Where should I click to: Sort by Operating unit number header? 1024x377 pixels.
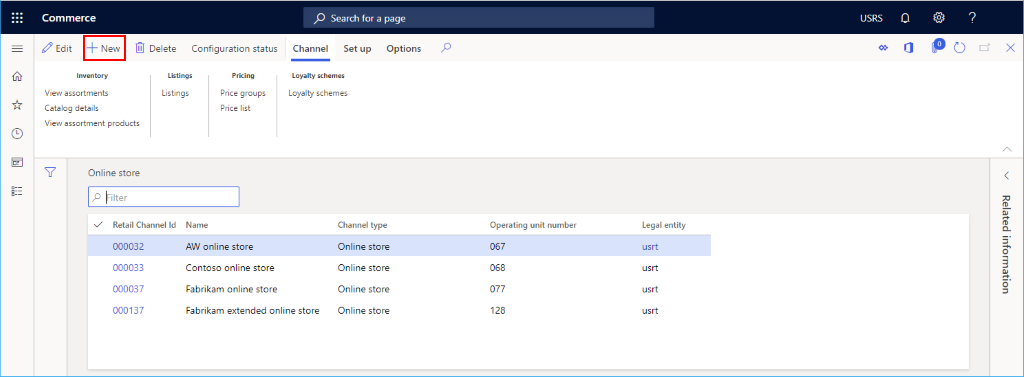coord(533,225)
